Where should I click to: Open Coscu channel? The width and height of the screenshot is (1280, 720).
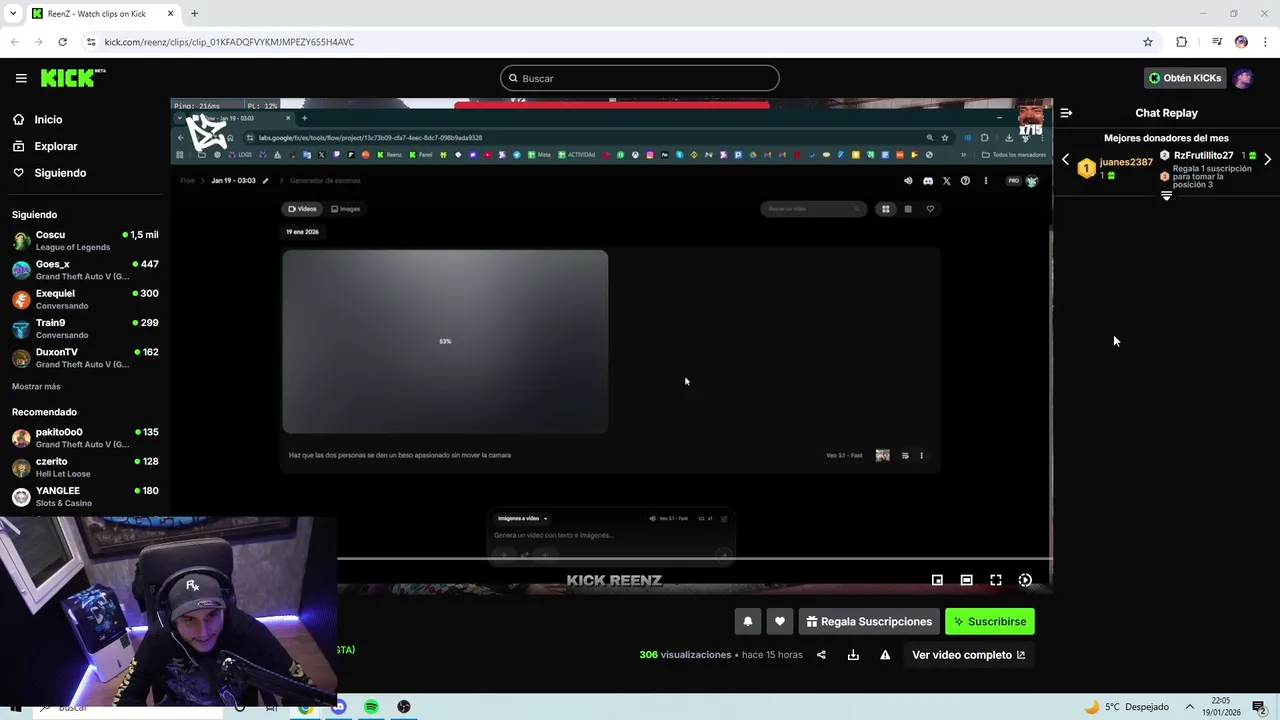tap(85, 241)
